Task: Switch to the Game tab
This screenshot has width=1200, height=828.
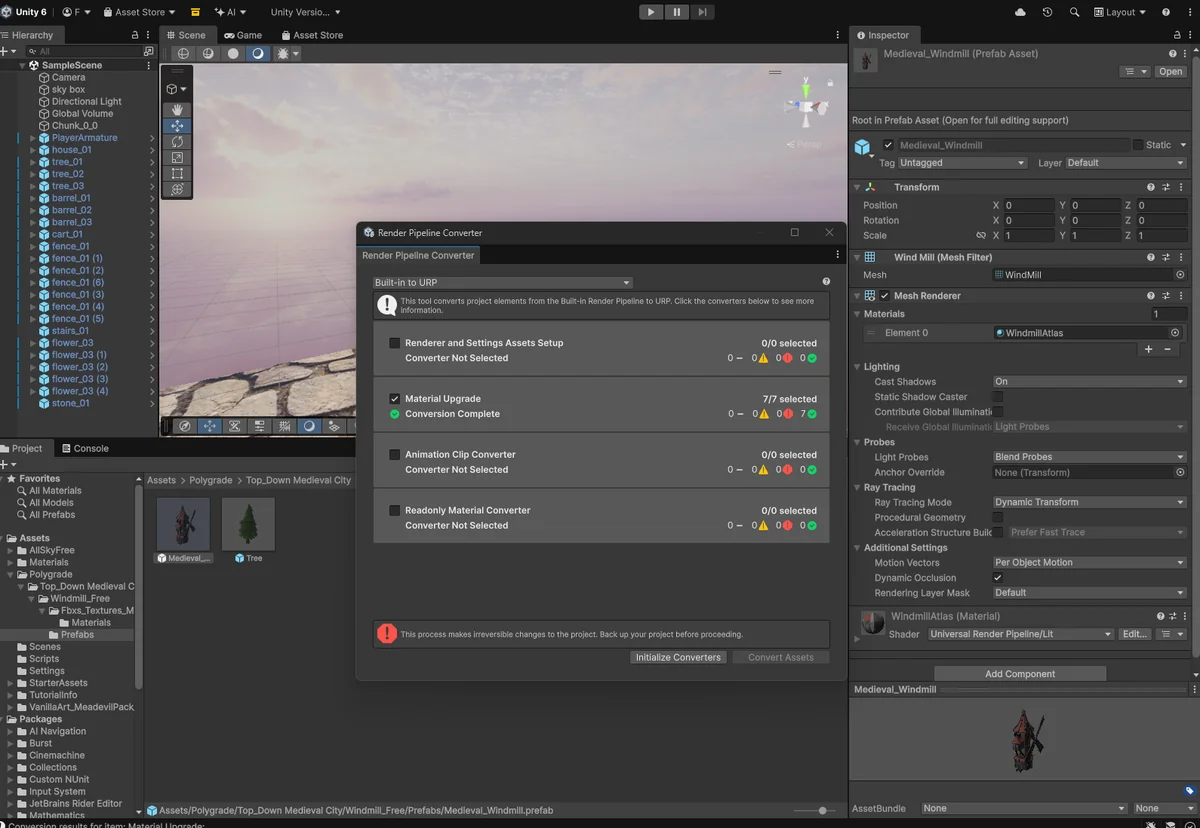Action: click(x=243, y=35)
